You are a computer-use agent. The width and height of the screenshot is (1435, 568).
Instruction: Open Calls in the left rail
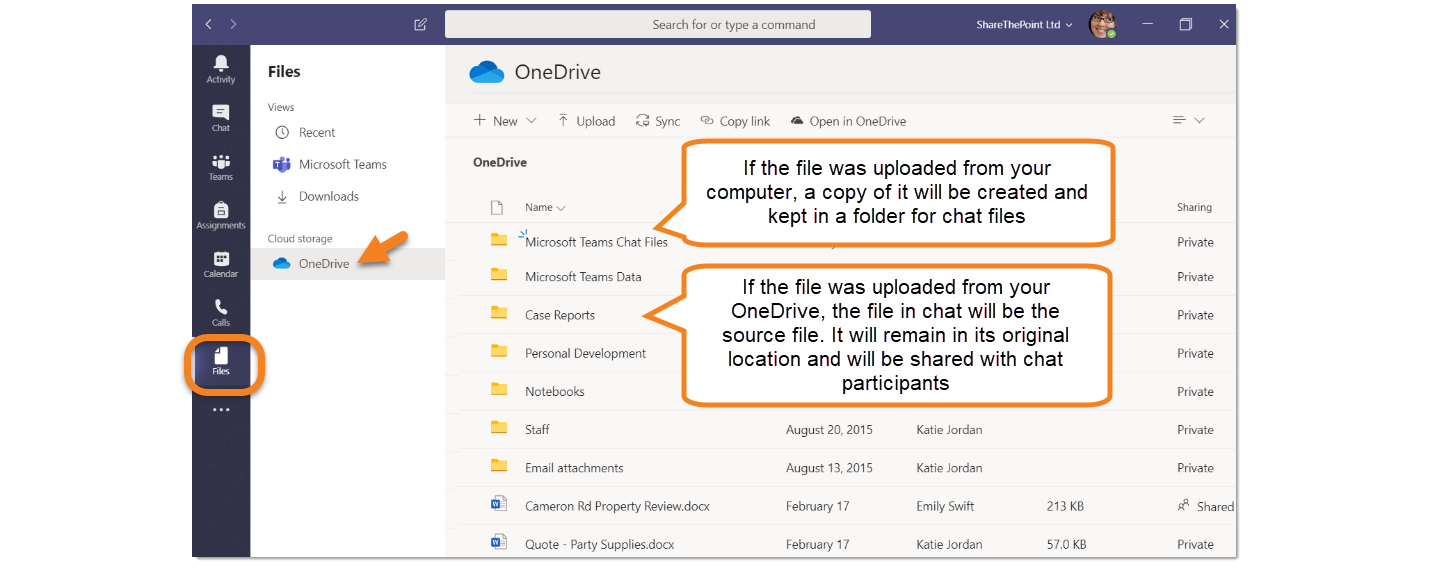[x=221, y=313]
